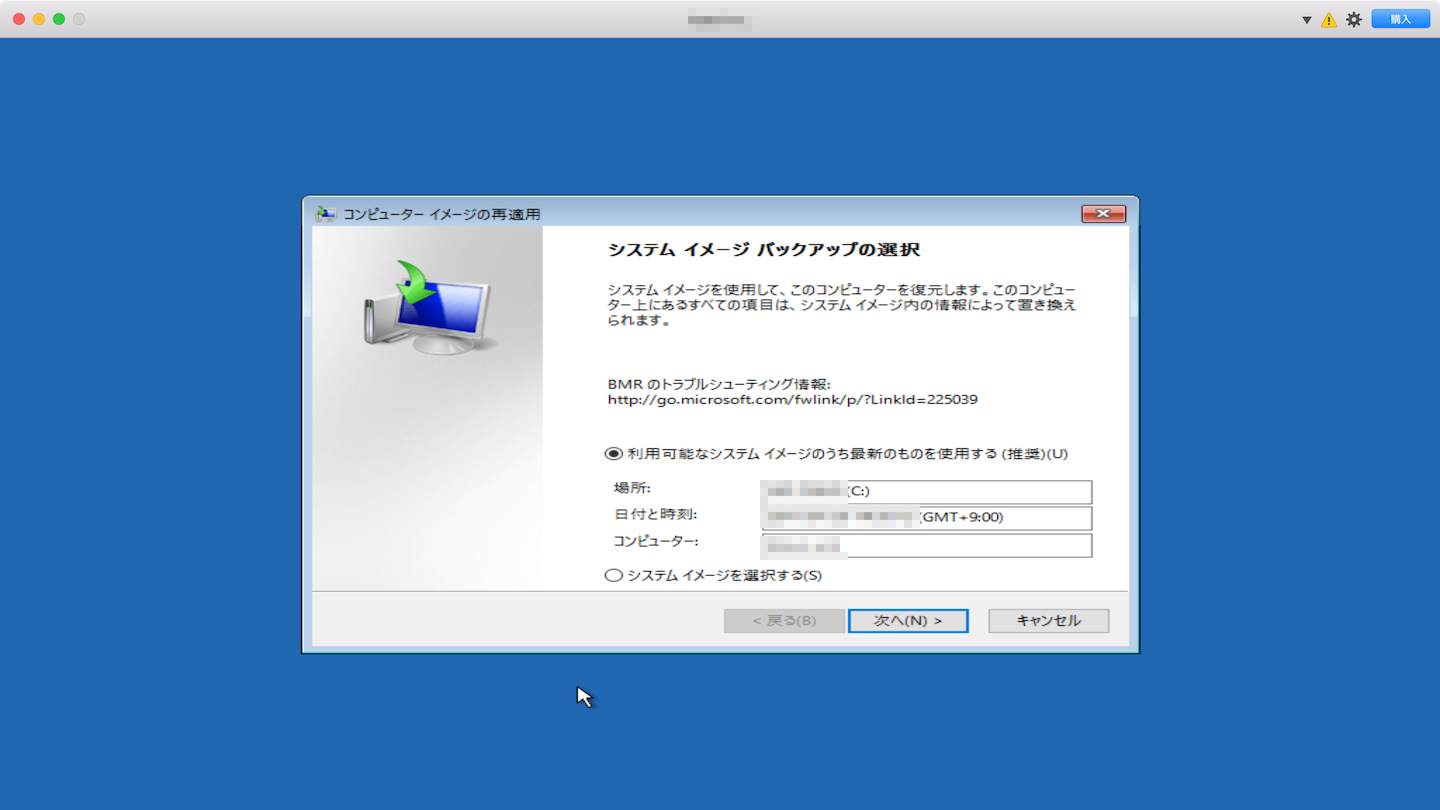Click the コンピューター name field
Screen dimensions: 1440x810
point(926,545)
